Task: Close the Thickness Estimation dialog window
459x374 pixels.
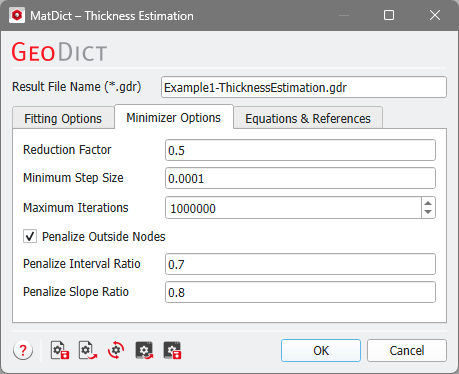Action: 435,15
